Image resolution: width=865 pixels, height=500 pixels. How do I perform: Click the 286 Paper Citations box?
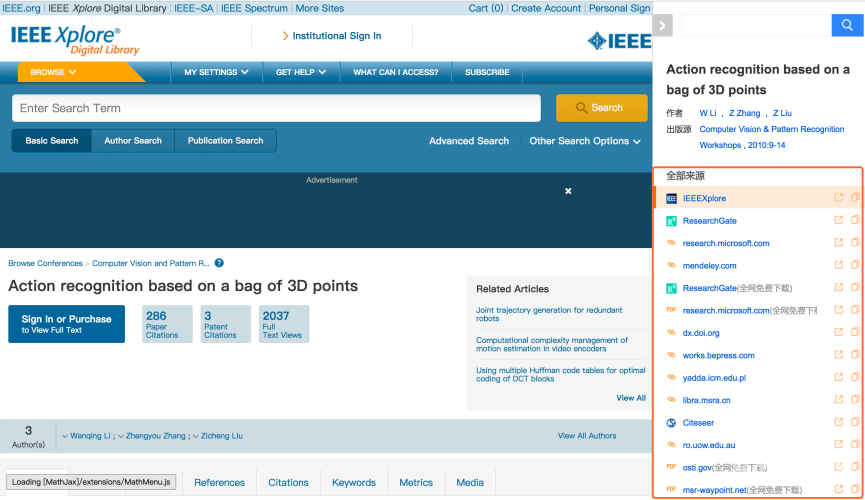click(x=167, y=324)
